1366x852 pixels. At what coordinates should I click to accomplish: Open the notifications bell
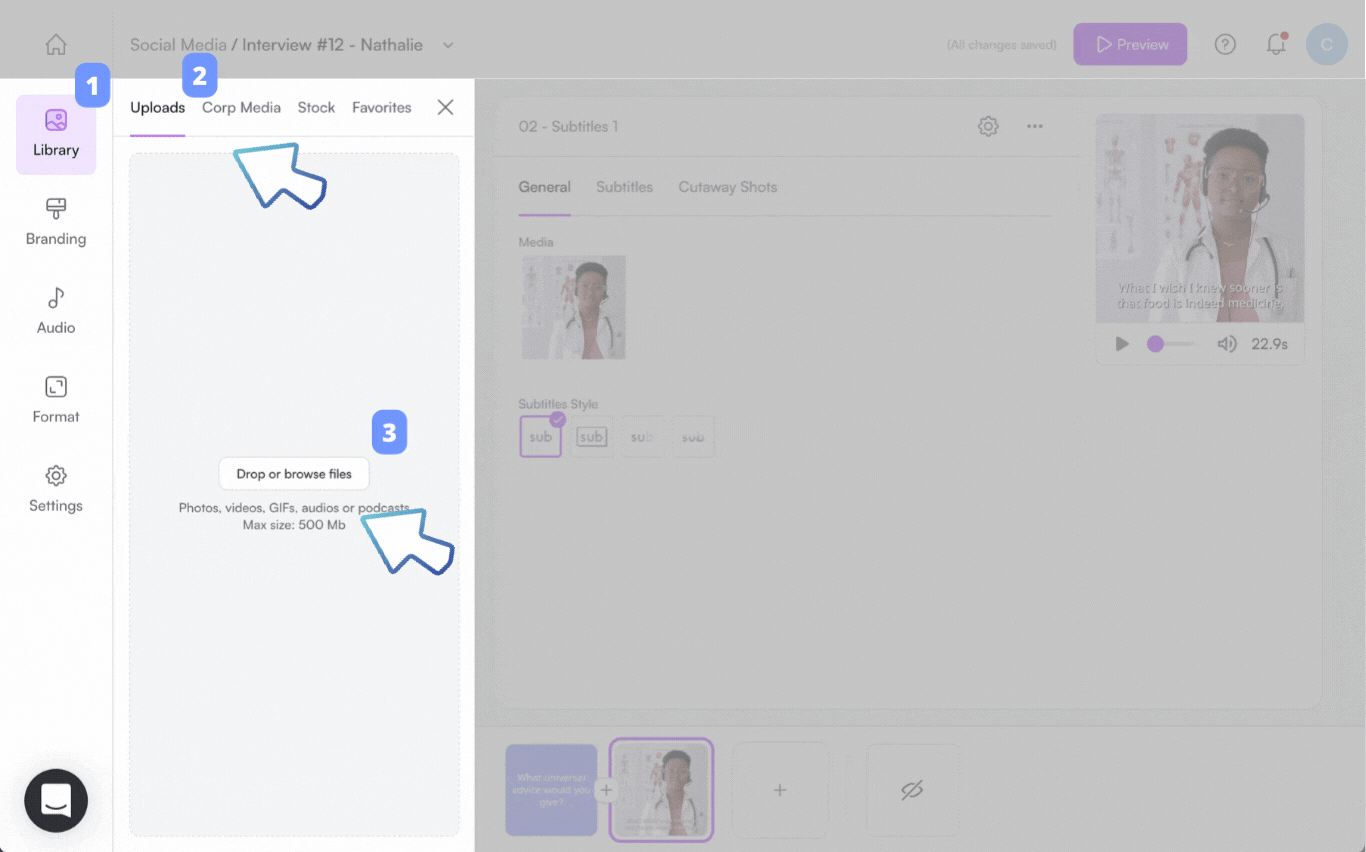1276,45
